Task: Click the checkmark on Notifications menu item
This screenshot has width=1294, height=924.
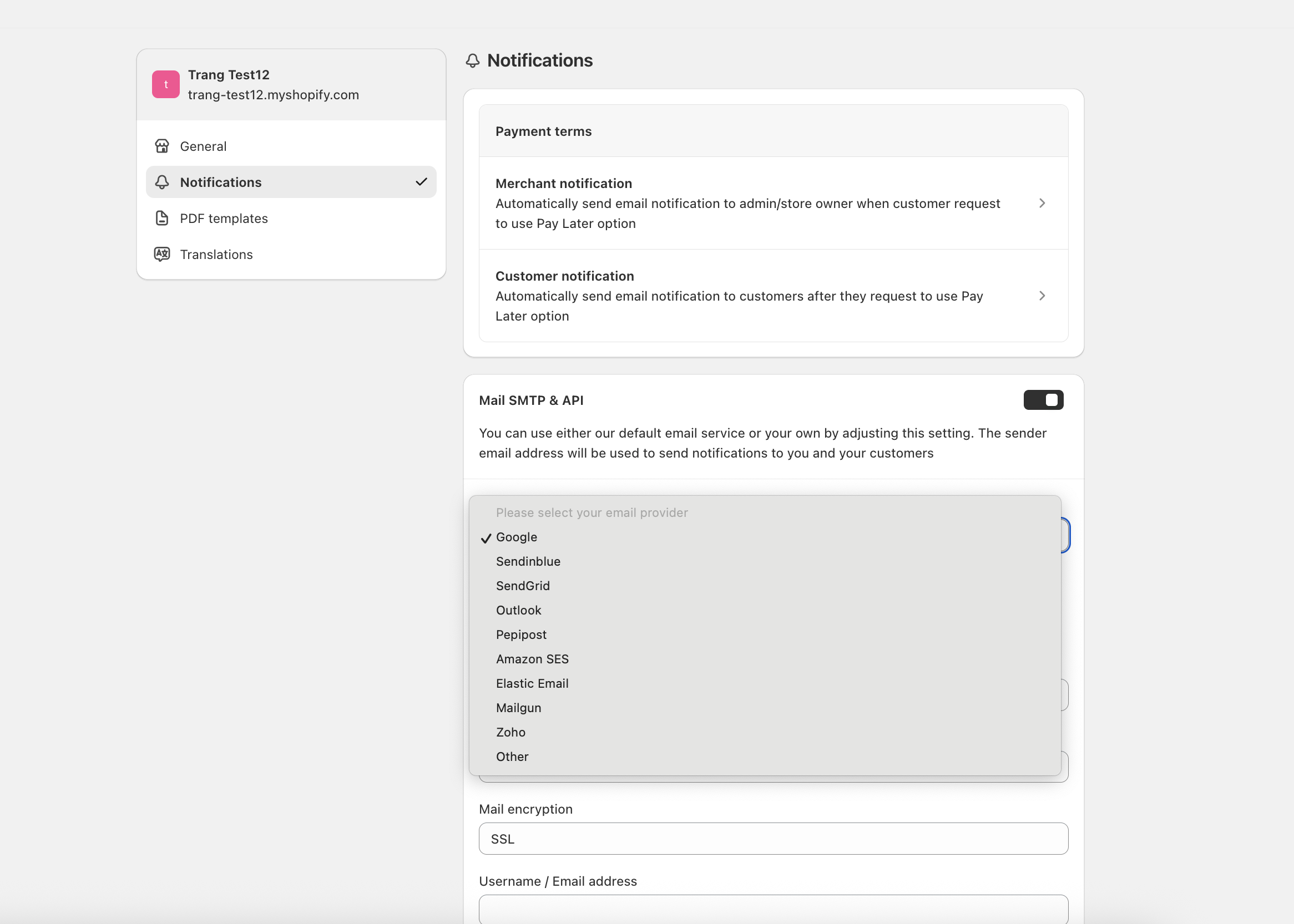Action: [x=421, y=182]
